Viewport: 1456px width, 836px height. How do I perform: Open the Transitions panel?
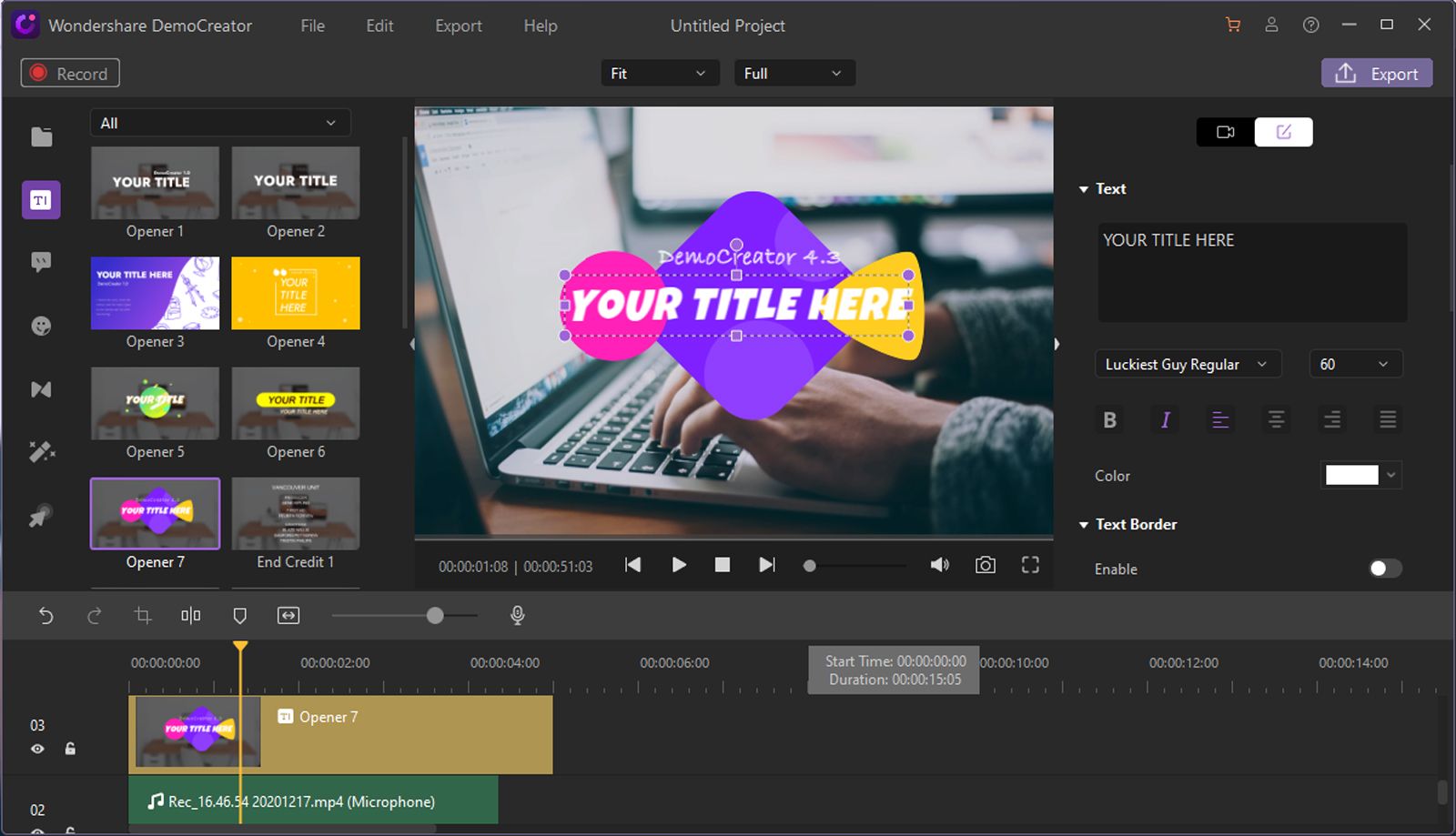point(41,388)
